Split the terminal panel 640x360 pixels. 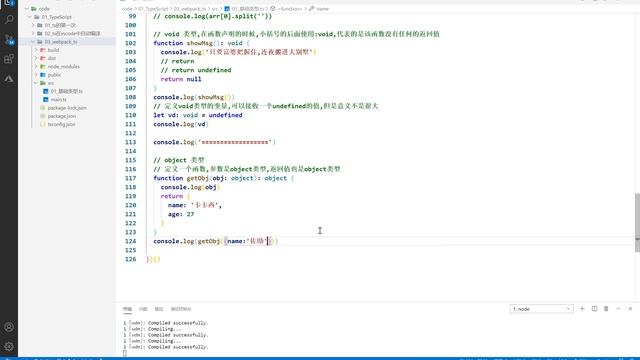pyautogui.click(x=594, y=309)
